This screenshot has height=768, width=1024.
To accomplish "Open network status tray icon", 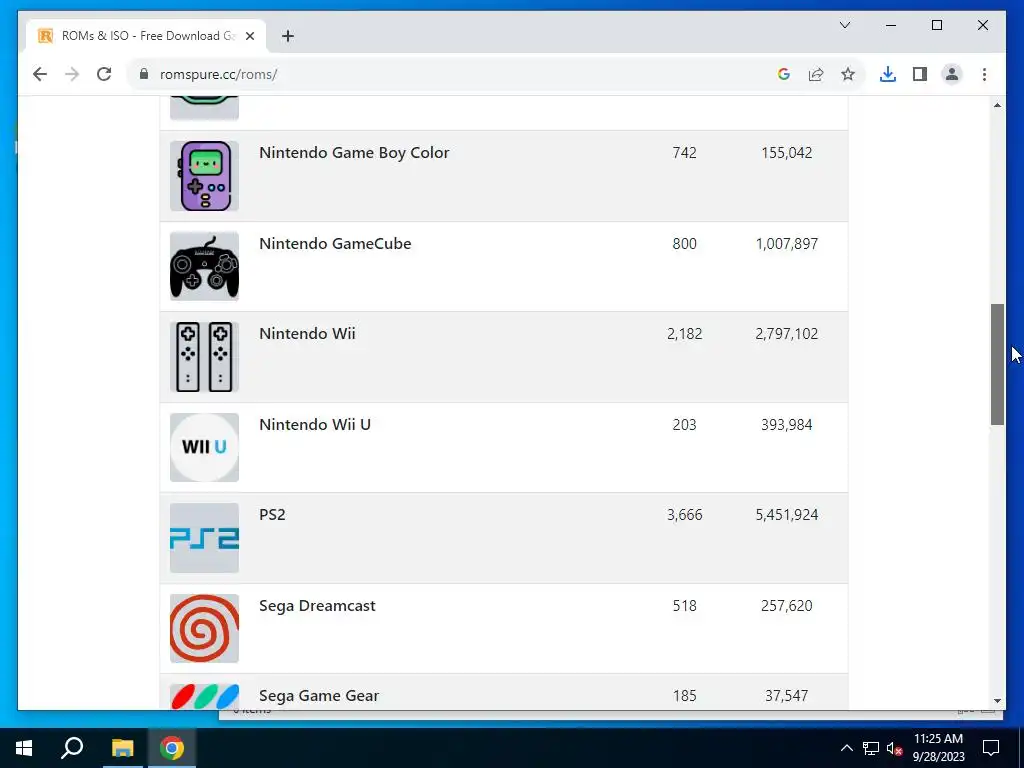I will 871,748.
